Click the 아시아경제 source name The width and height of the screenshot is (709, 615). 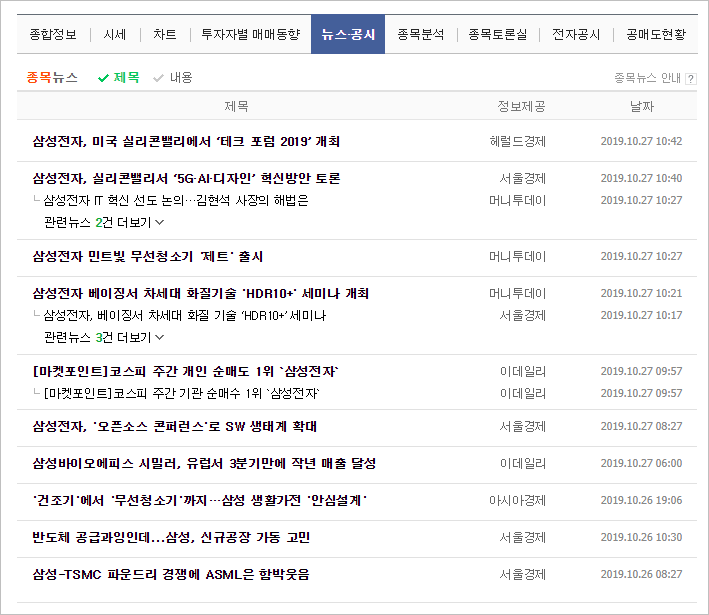(518, 501)
